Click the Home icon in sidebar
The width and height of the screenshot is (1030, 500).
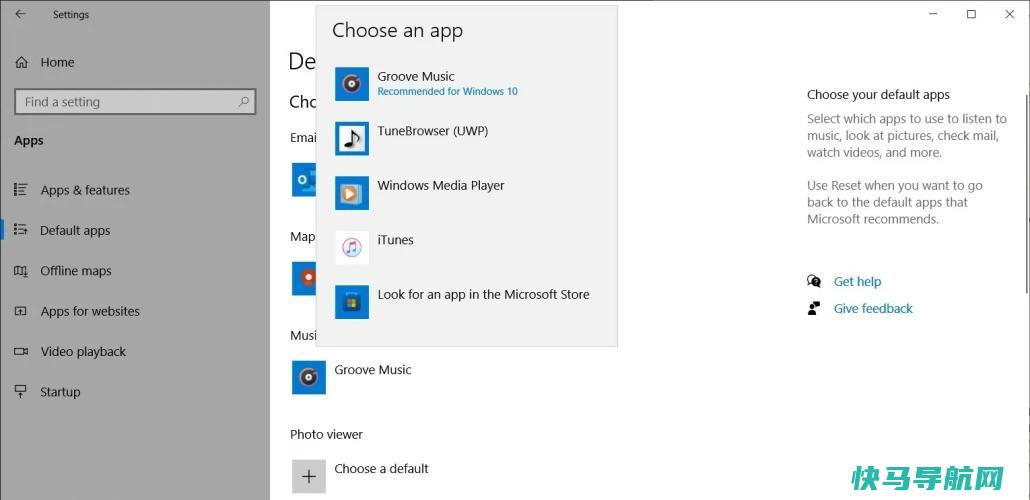point(22,62)
